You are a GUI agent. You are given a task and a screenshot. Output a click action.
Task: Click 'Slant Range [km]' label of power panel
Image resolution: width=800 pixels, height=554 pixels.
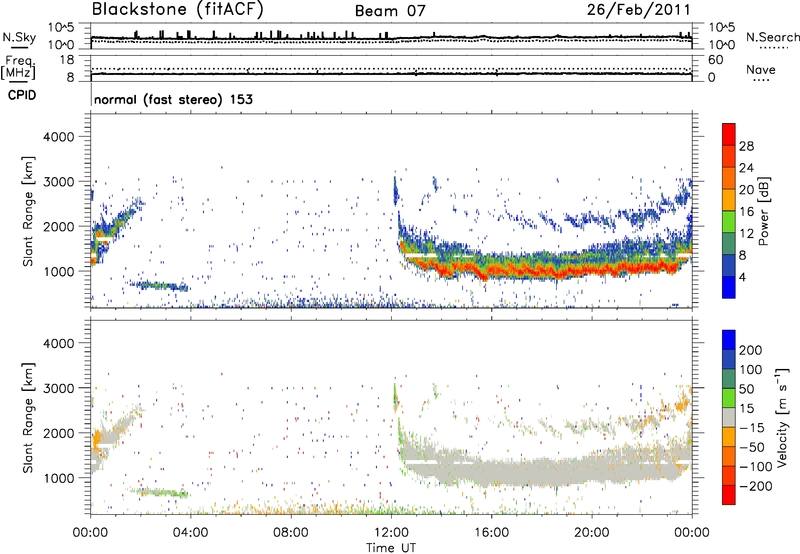pyautogui.click(x=28, y=211)
